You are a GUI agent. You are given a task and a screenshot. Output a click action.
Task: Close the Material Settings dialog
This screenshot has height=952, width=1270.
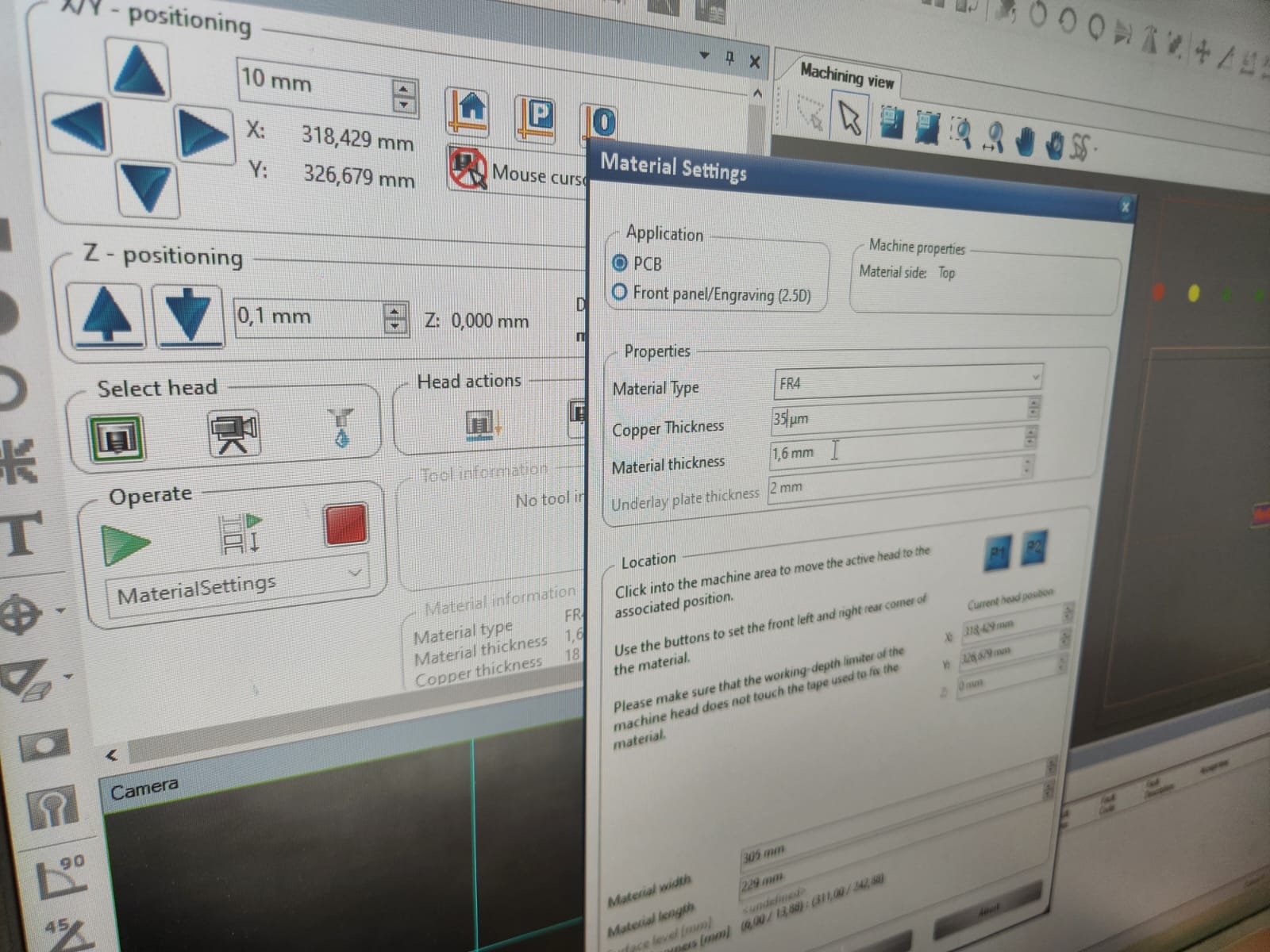pyautogui.click(x=1125, y=206)
